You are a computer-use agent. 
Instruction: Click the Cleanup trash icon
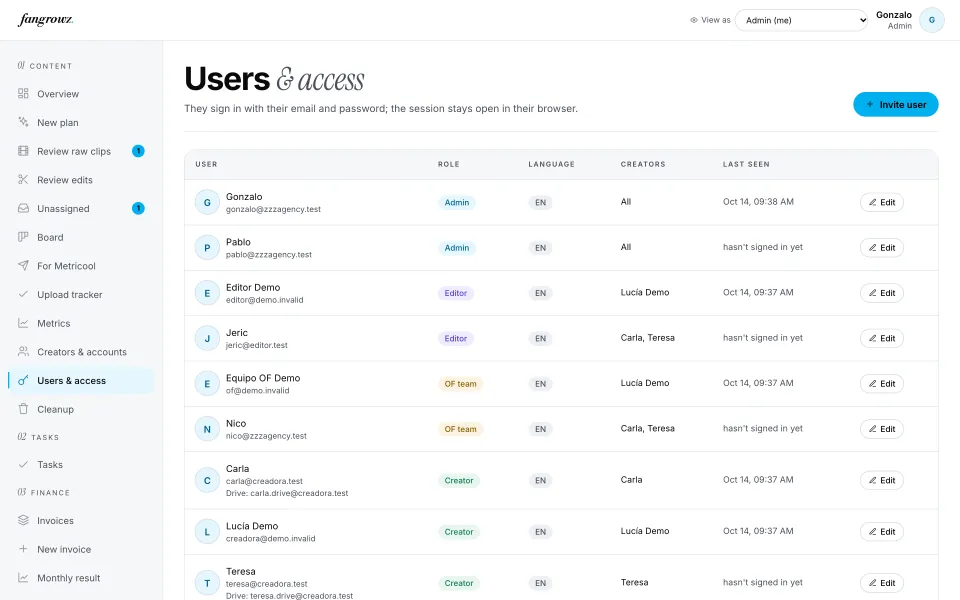23,409
